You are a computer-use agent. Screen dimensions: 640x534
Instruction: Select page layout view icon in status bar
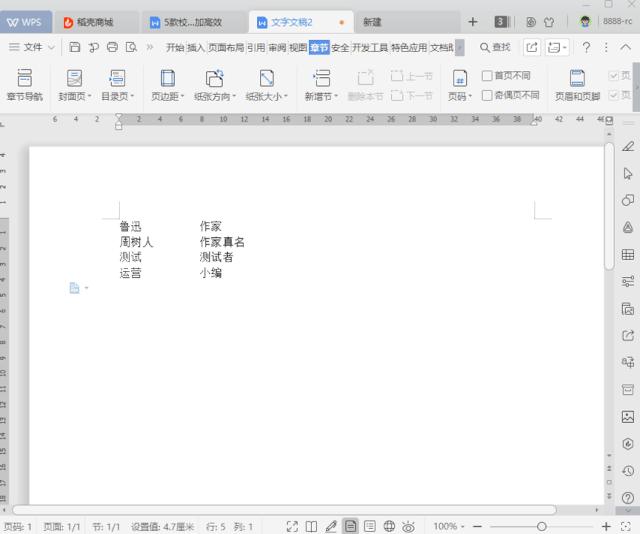pyautogui.click(x=350, y=526)
